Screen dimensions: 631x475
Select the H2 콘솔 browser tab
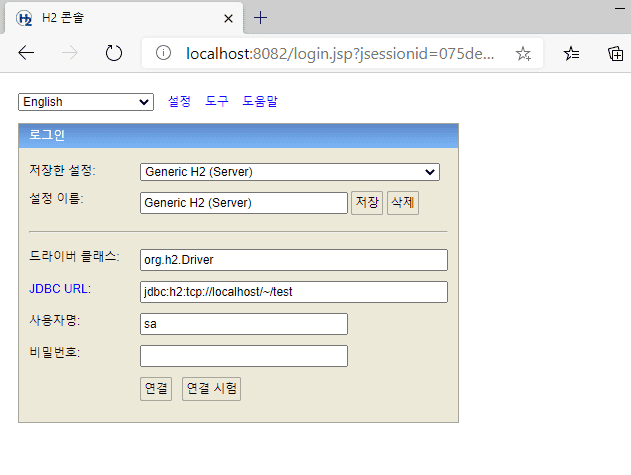click(123, 18)
